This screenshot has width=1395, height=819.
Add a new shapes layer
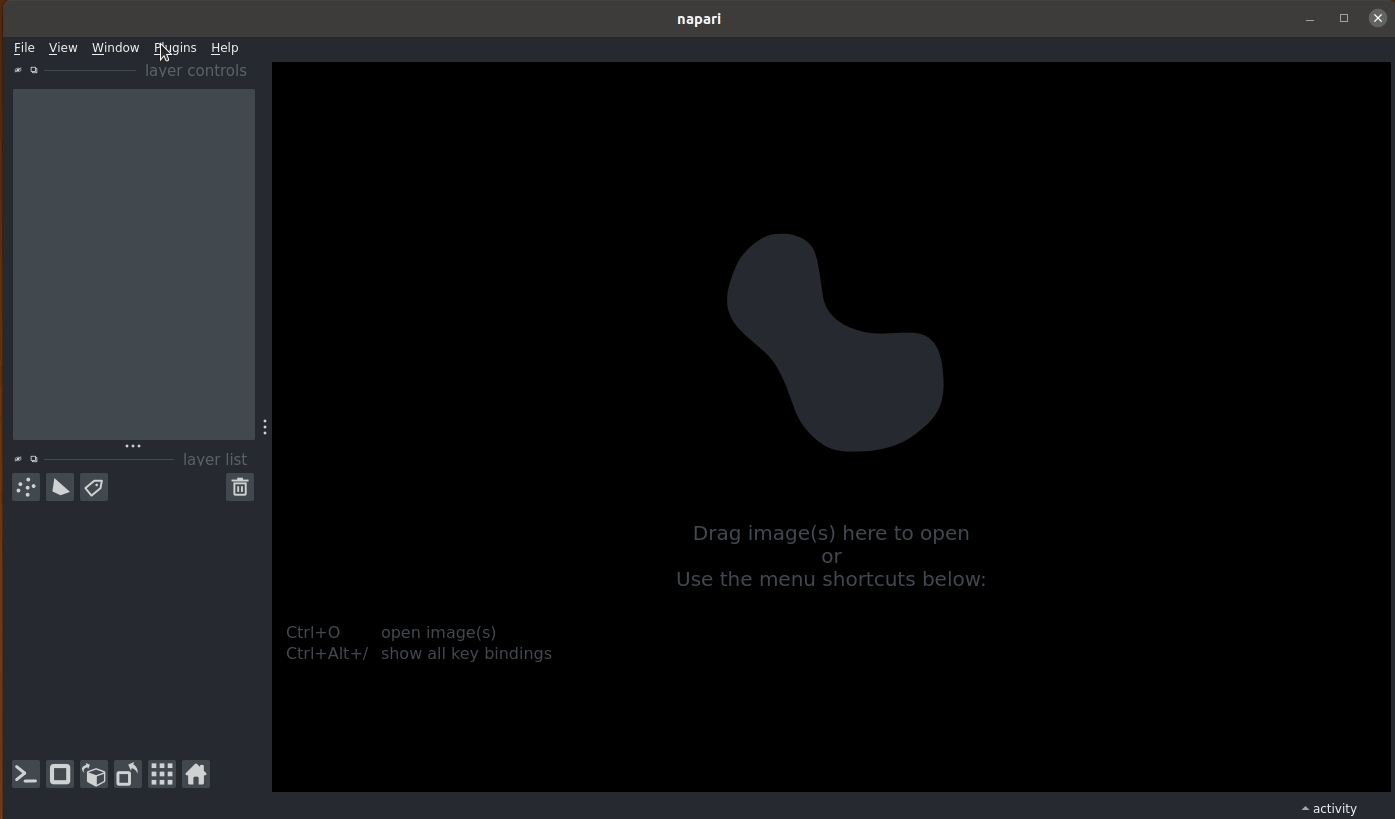tap(60, 487)
